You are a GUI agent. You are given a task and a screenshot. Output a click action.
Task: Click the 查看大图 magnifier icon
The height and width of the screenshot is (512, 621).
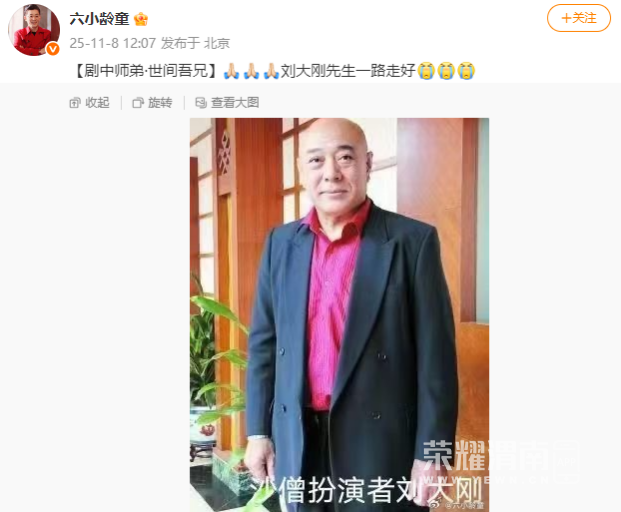(201, 103)
